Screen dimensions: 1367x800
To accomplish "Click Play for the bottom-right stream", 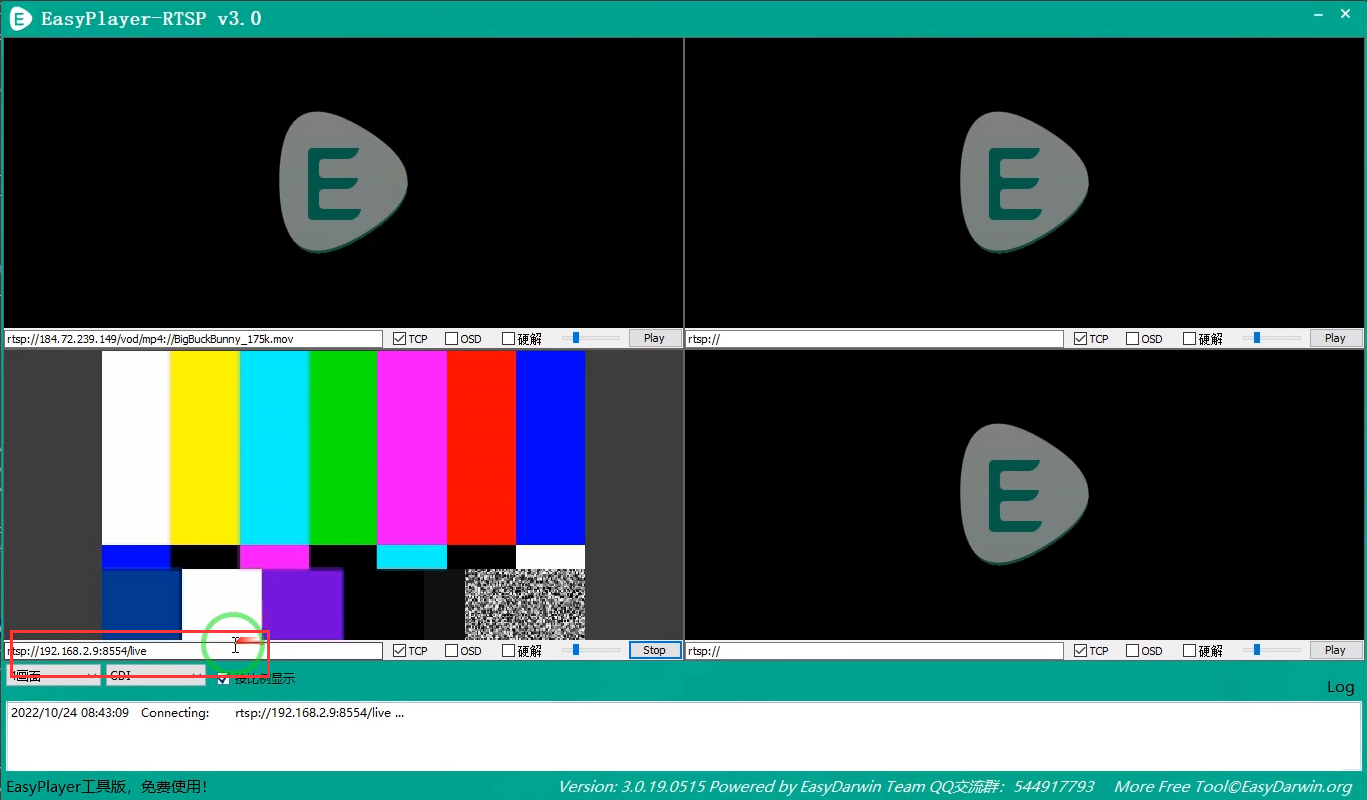I will click(1336, 651).
